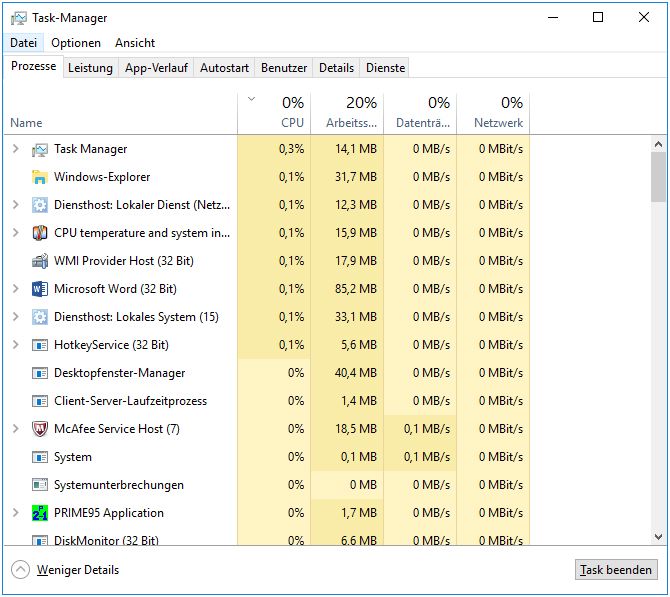Click the Weniger Details link
This screenshot has height=597, width=670.
pos(78,570)
